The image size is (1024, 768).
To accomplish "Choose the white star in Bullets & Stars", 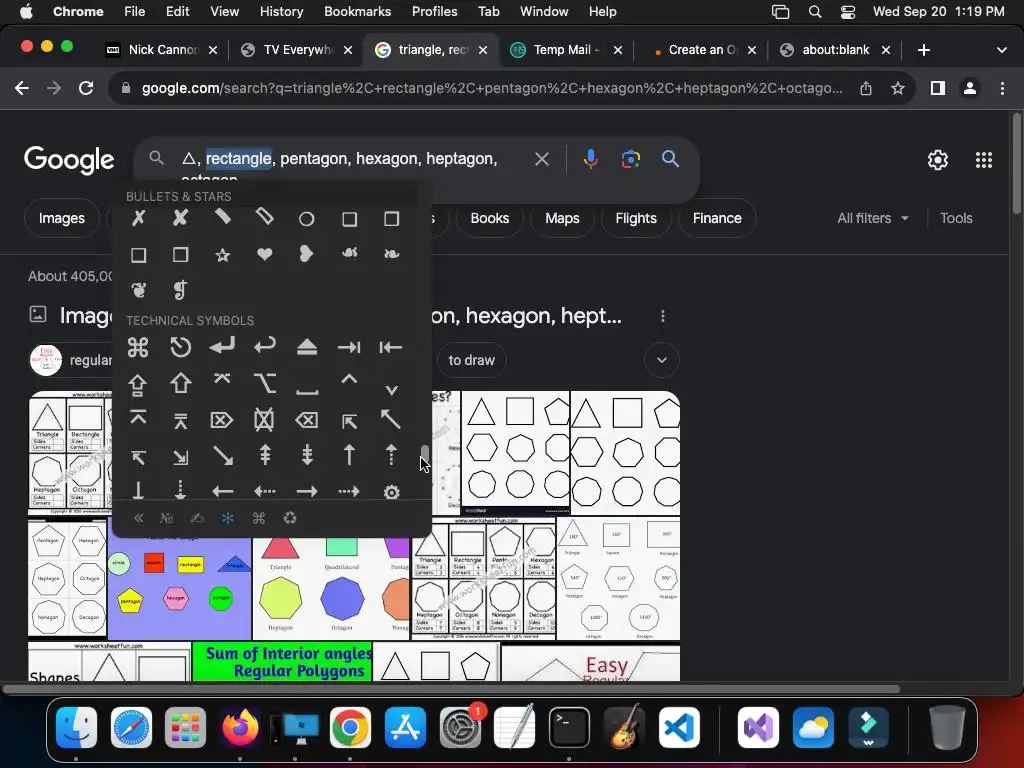I will pos(223,255).
